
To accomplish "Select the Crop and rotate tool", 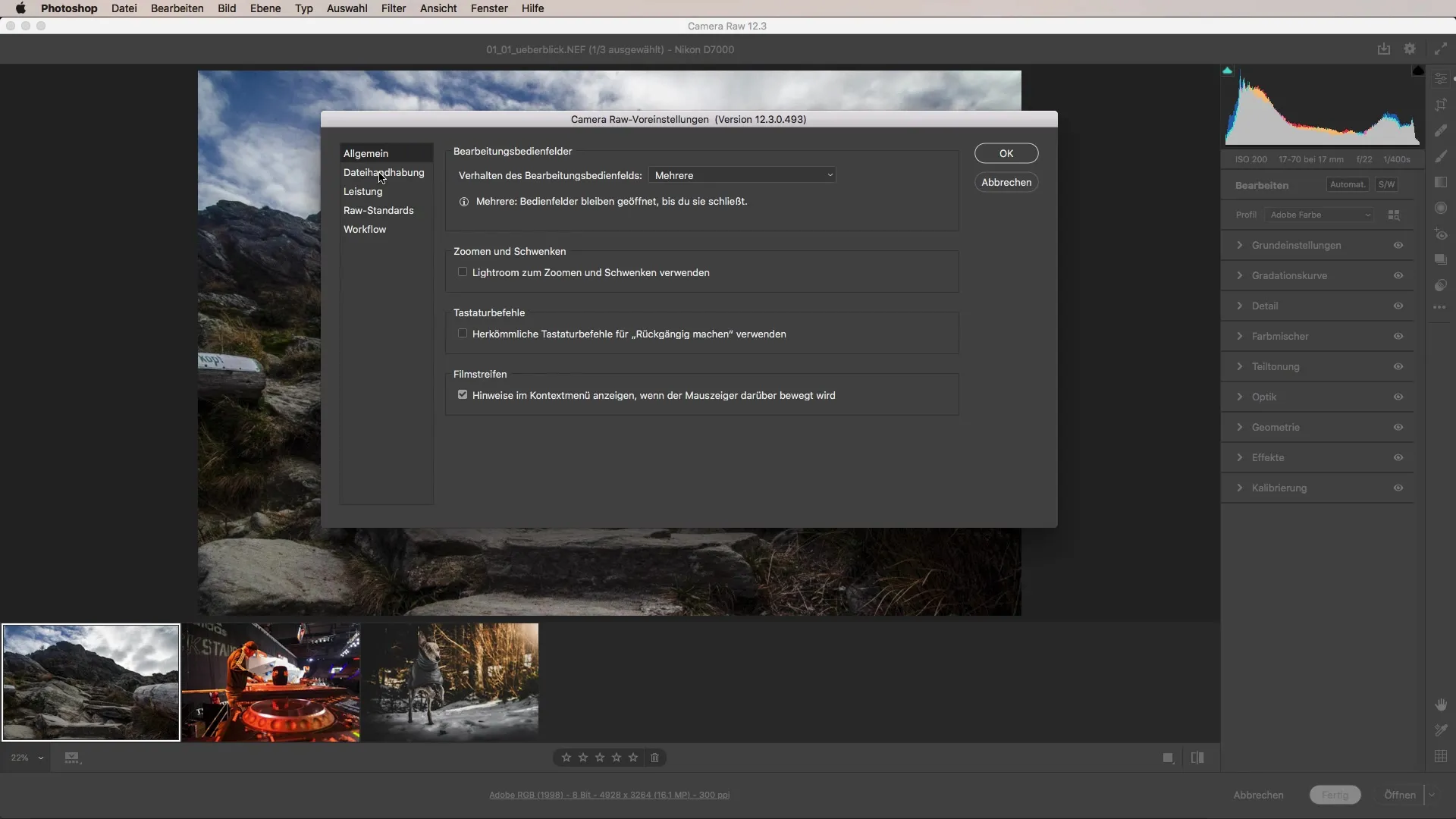I will point(1441,105).
